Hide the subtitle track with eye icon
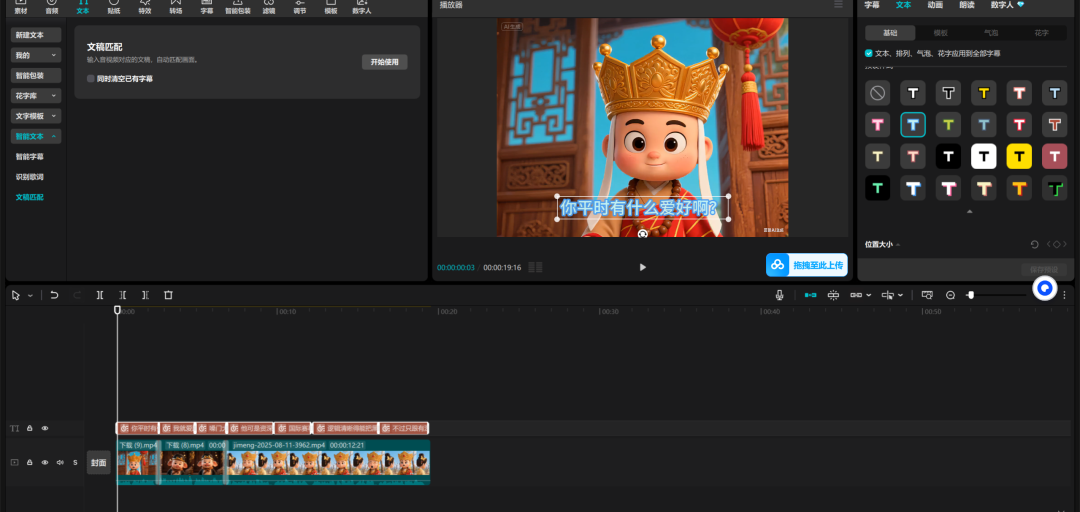The width and height of the screenshot is (1080, 512). coord(45,428)
